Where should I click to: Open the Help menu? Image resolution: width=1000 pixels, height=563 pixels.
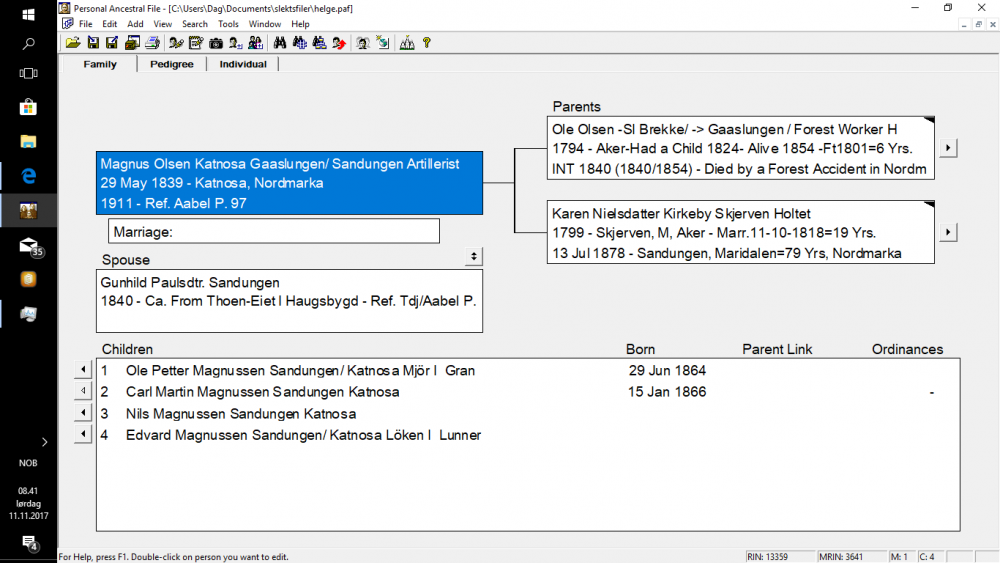[300, 24]
